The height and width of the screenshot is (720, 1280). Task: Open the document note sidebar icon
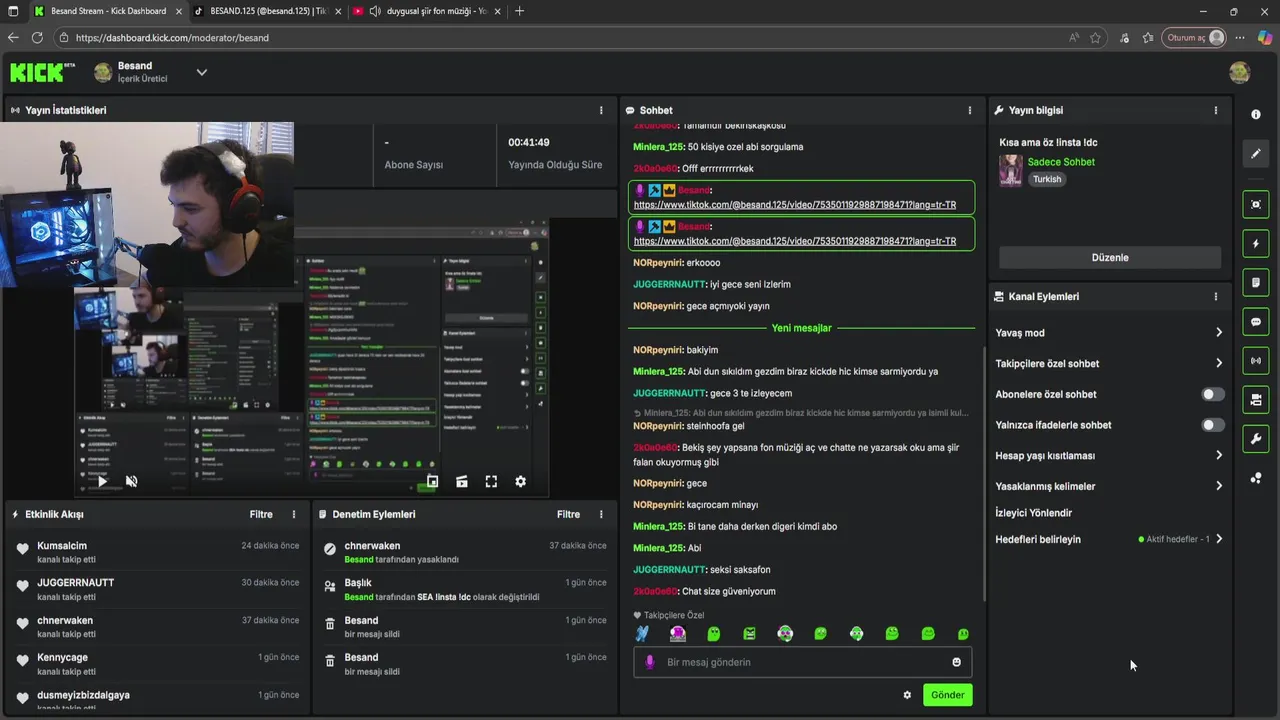[1256, 283]
